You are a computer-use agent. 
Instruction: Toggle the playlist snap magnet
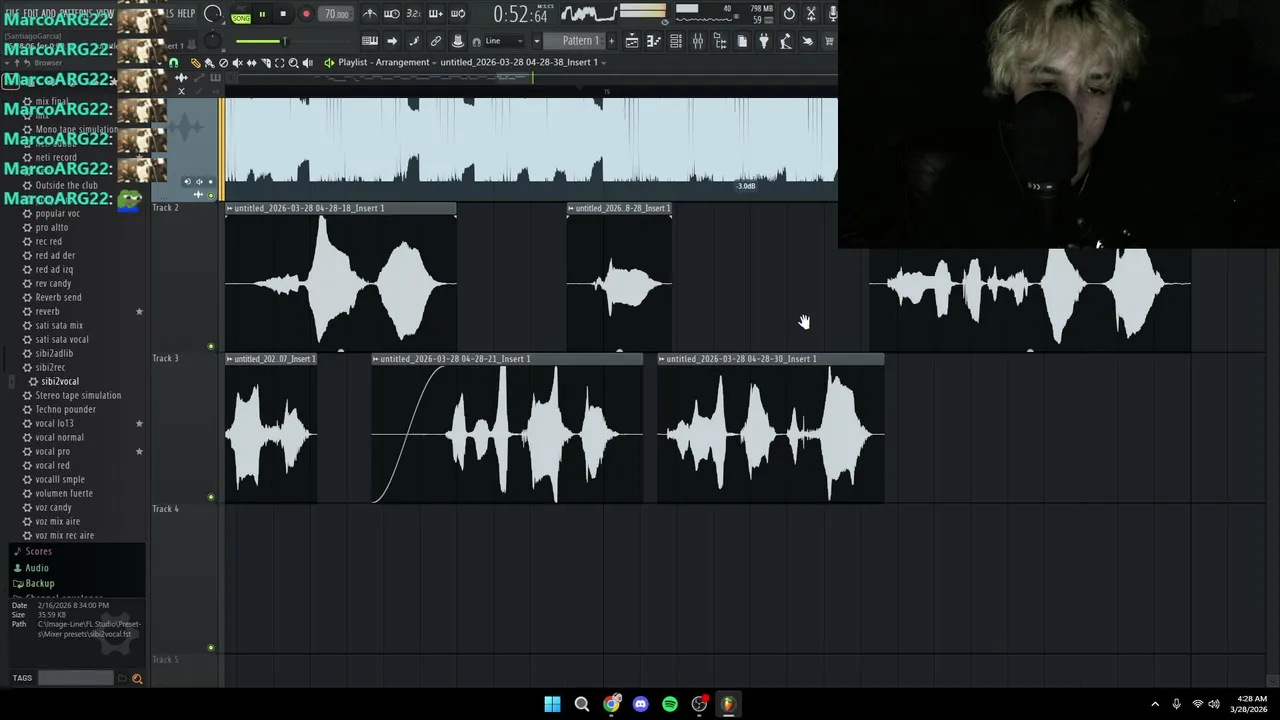pos(173,63)
